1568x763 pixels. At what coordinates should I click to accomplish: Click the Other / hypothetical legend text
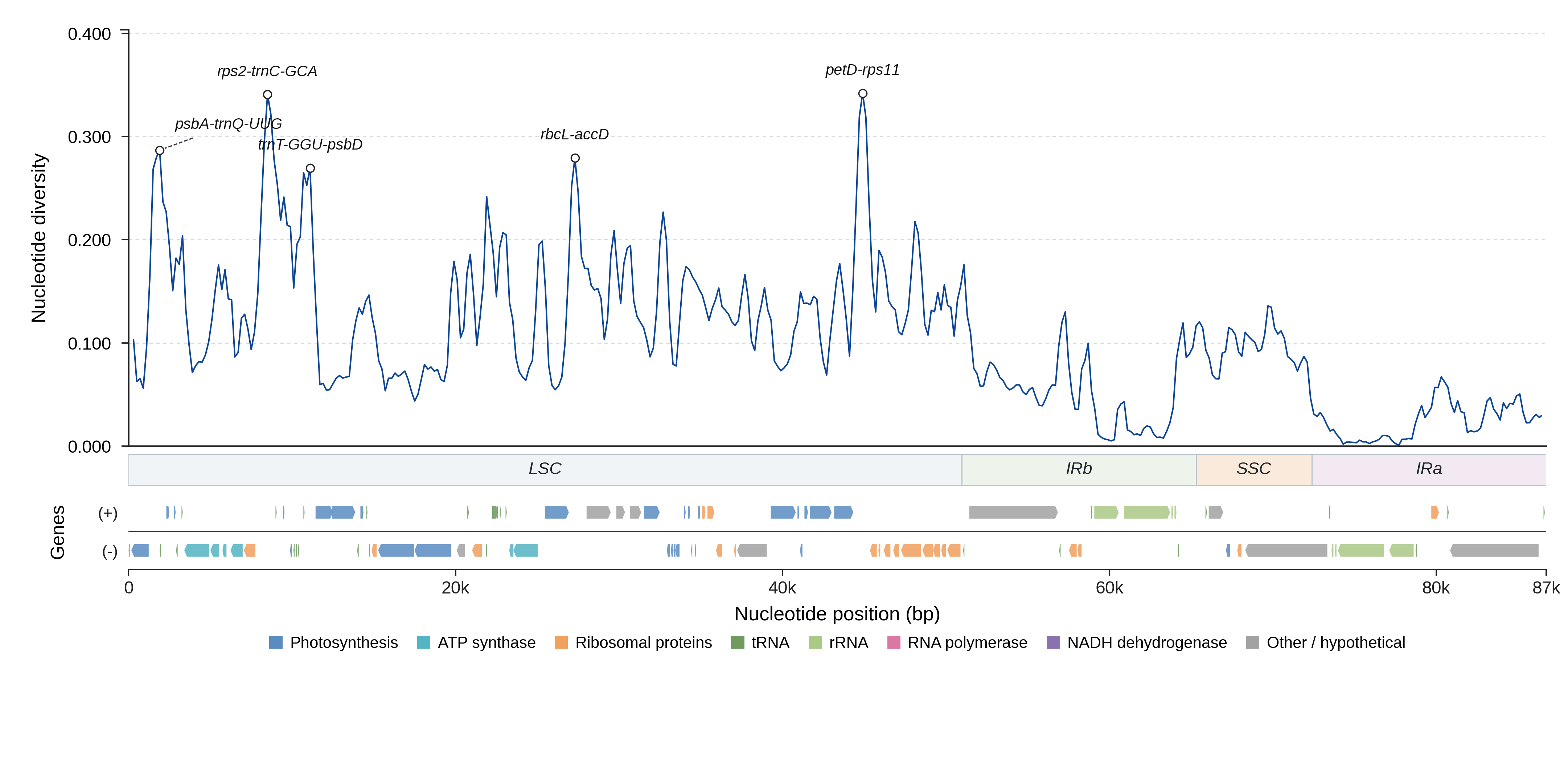[x=1336, y=642]
